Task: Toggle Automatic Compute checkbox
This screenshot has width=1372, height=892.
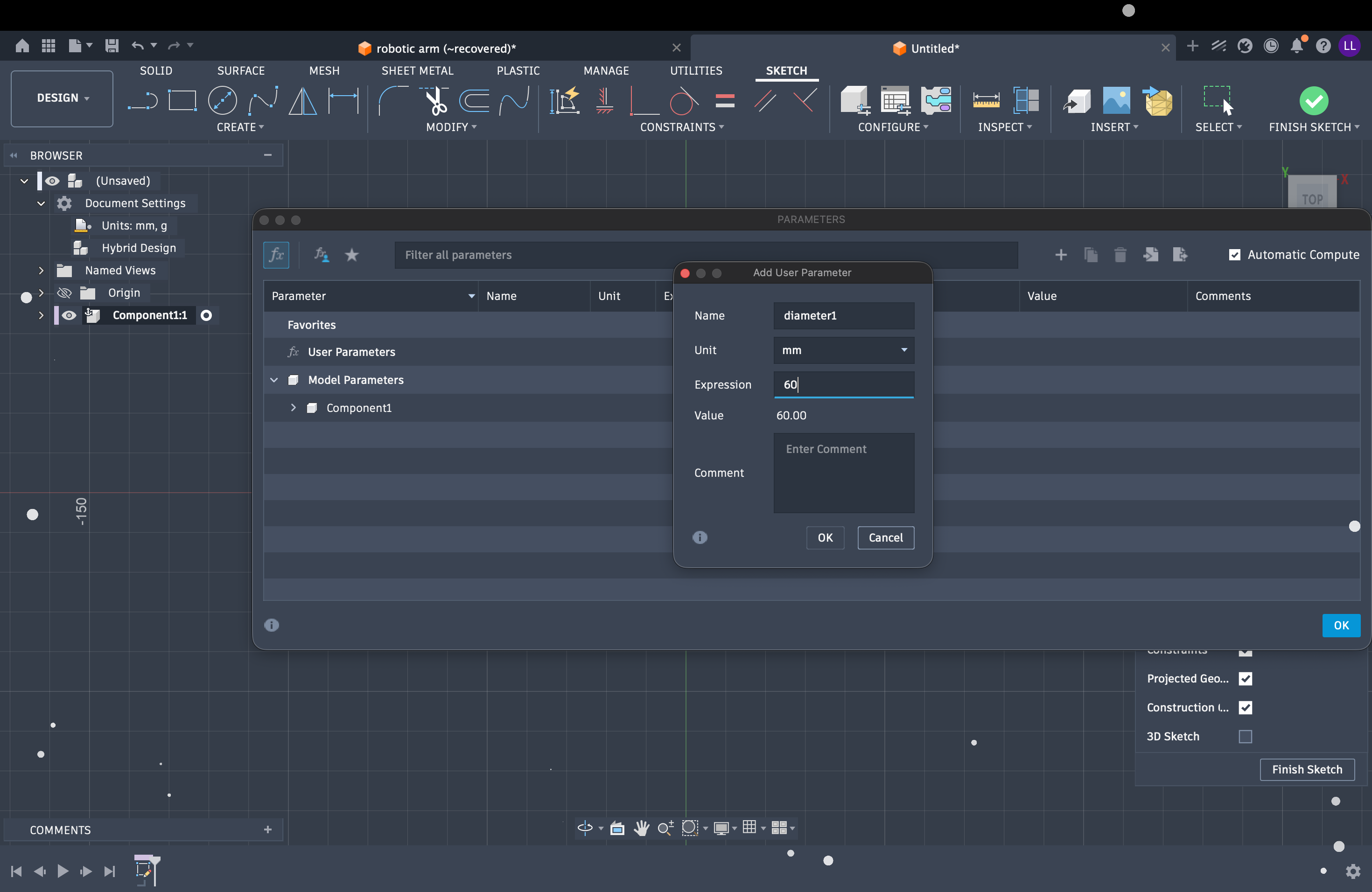Action: point(1235,255)
